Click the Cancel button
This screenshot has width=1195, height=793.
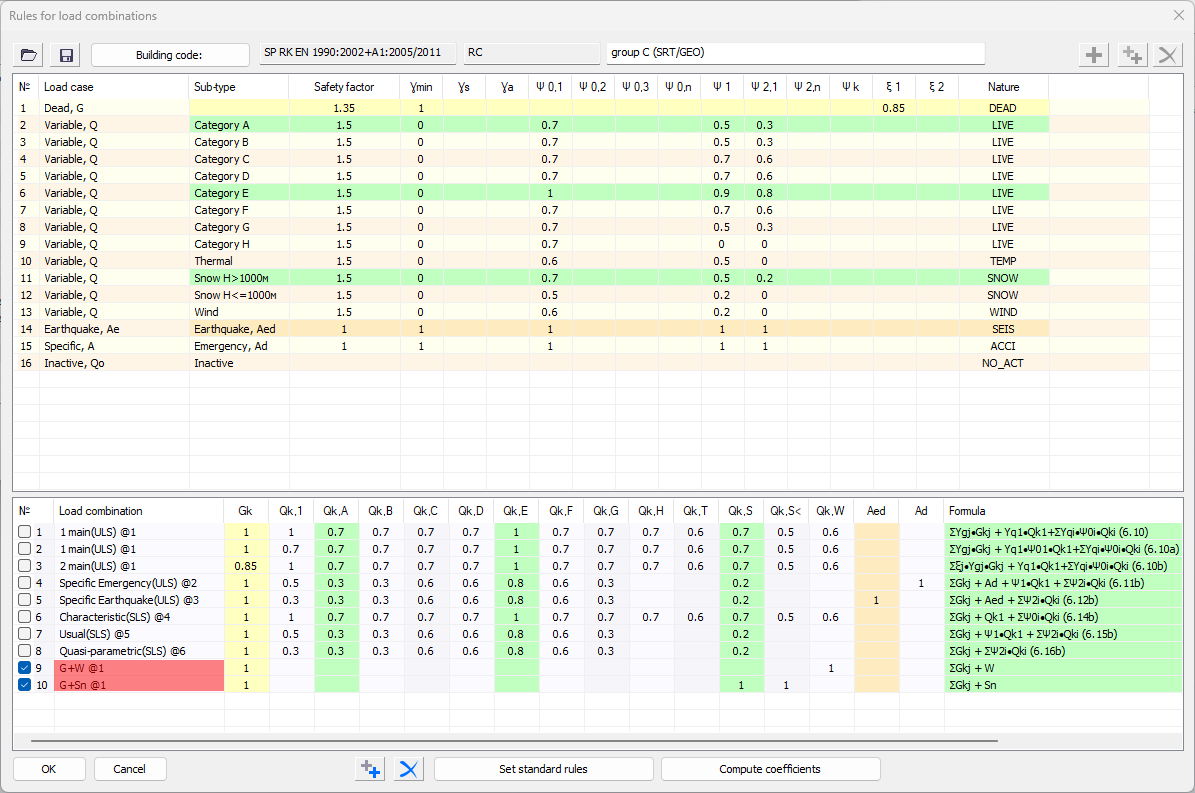130,768
